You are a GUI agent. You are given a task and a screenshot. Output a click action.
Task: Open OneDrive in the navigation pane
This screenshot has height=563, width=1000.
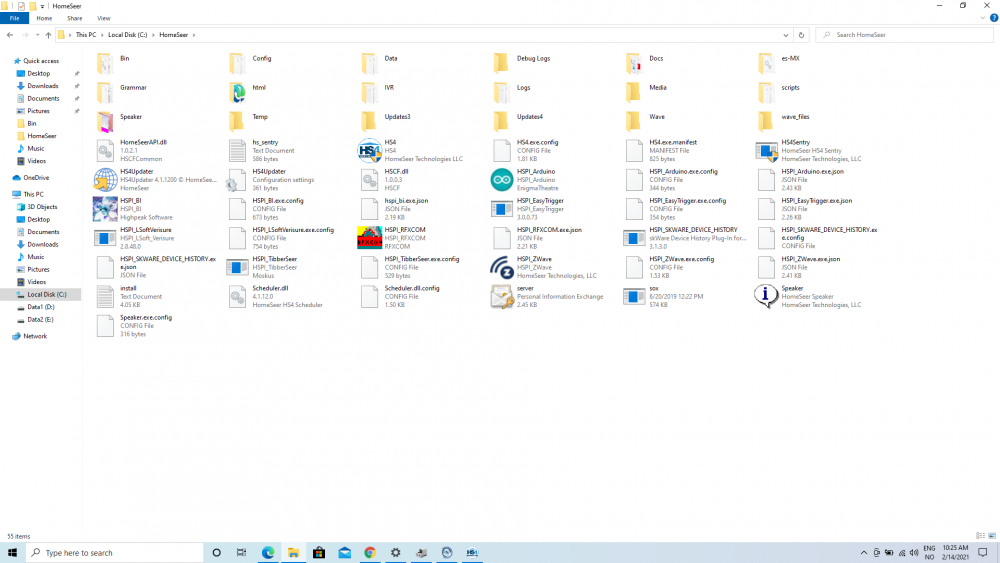pos(36,178)
